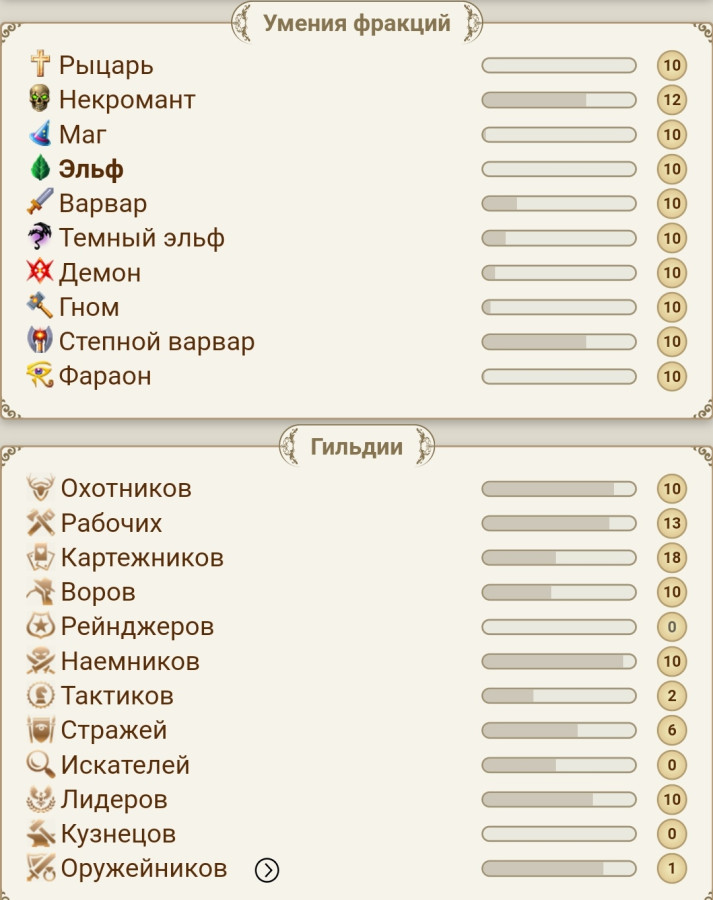
Task: Open the Наемников guild entry
Action: (x=130, y=661)
